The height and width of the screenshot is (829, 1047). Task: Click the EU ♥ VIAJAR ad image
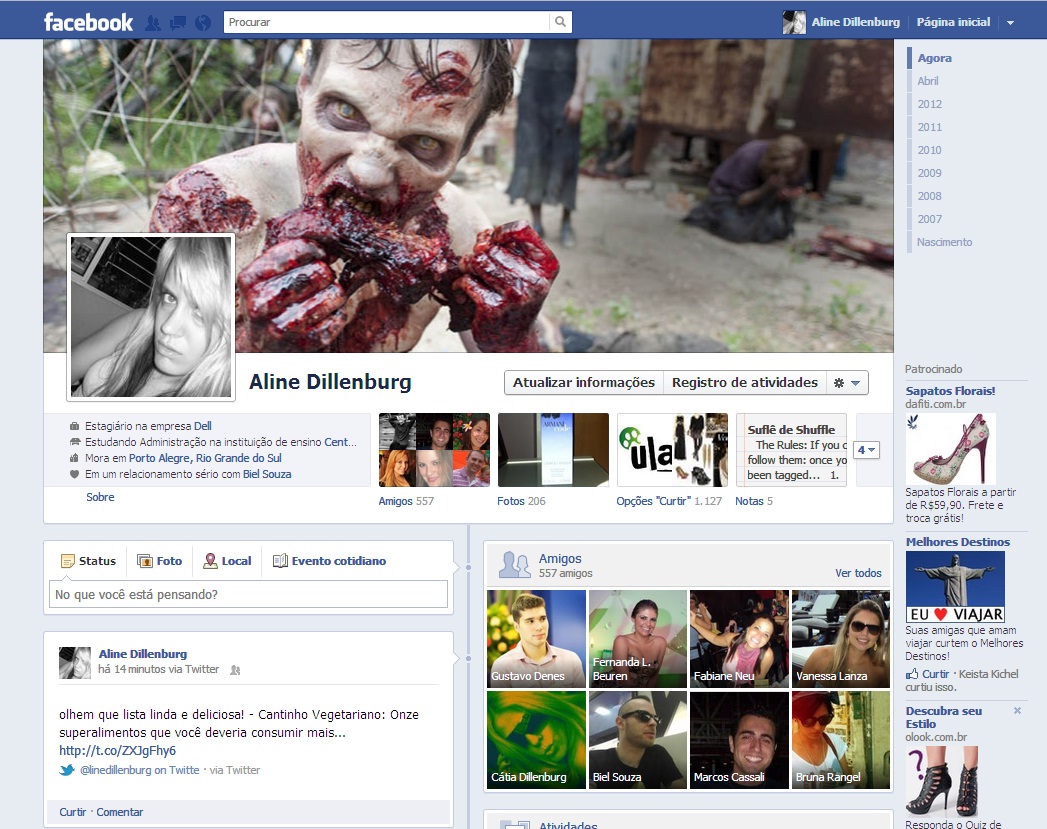coord(955,587)
